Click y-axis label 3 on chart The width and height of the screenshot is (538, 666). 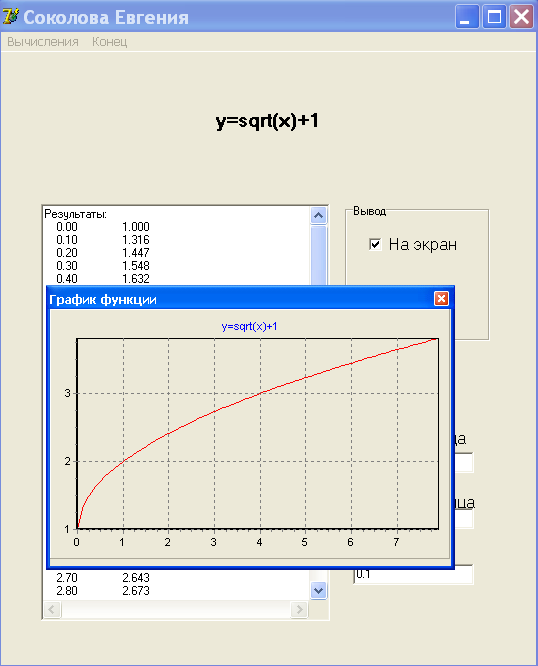pyautogui.click(x=68, y=393)
